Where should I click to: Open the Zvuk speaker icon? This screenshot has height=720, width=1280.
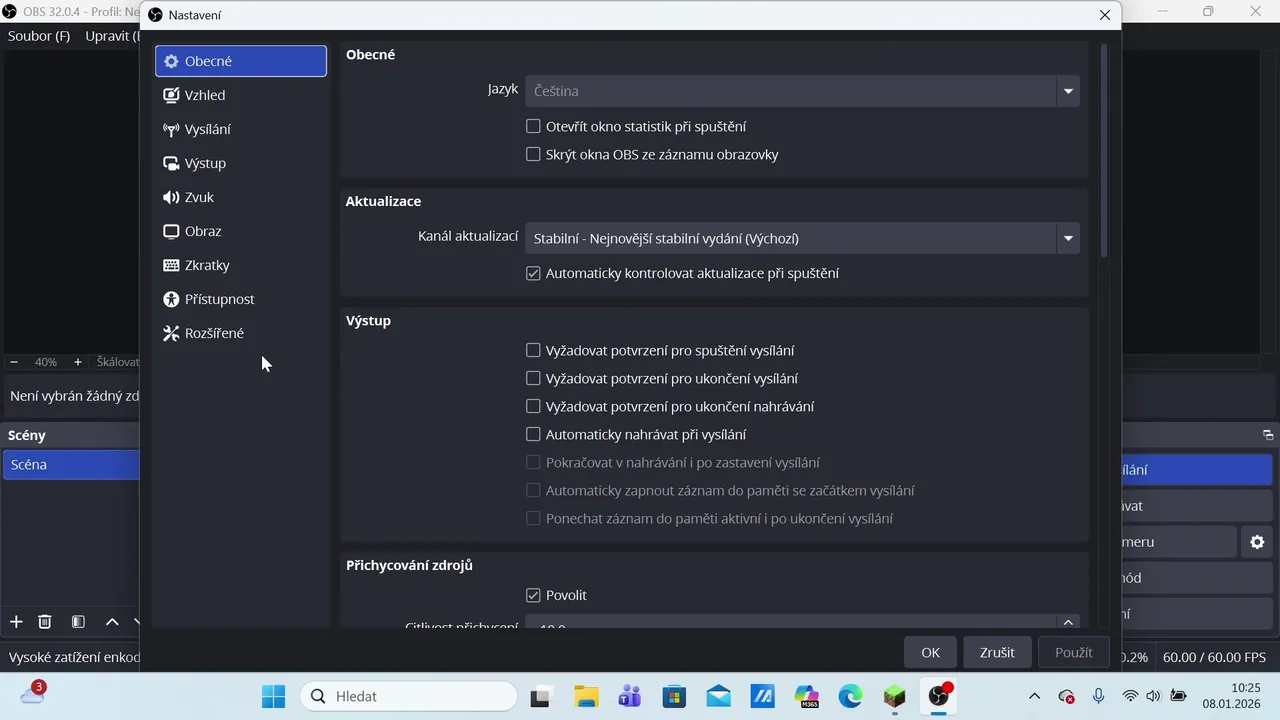[x=171, y=197]
